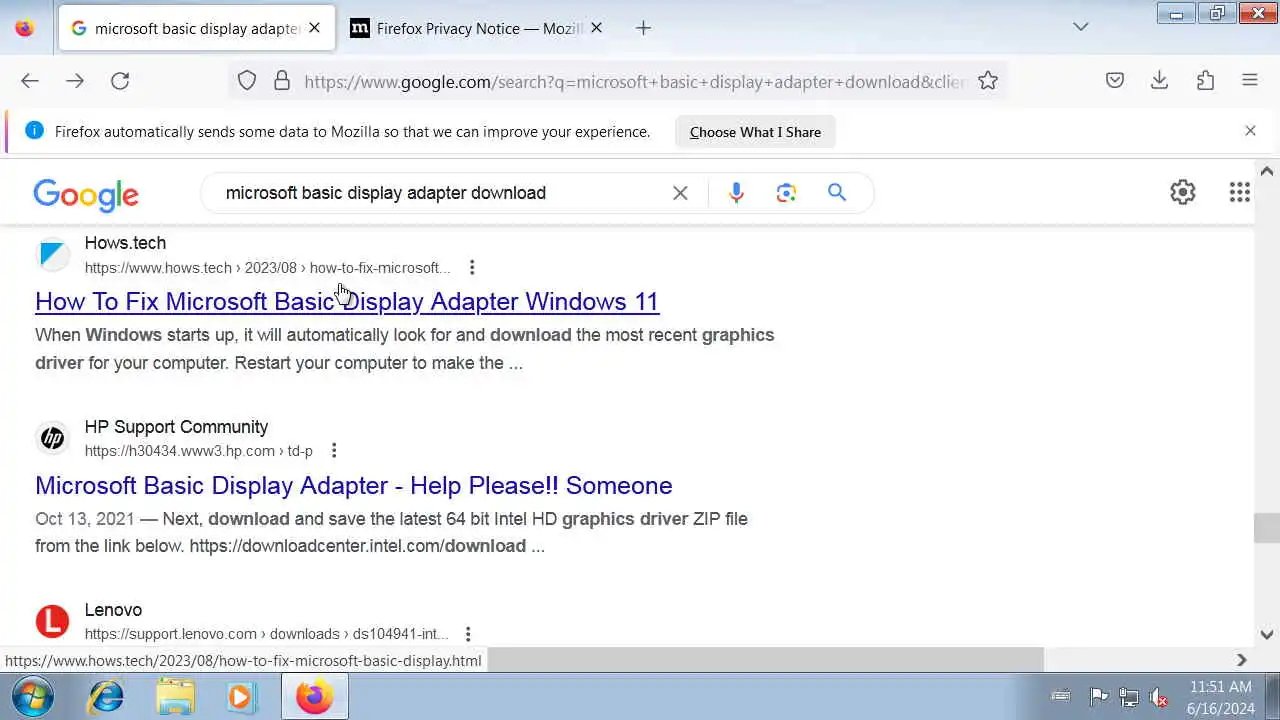Screen dimensions: 1280x720
Task: Open the taskbar clock and date
Action: (1221, 697)
